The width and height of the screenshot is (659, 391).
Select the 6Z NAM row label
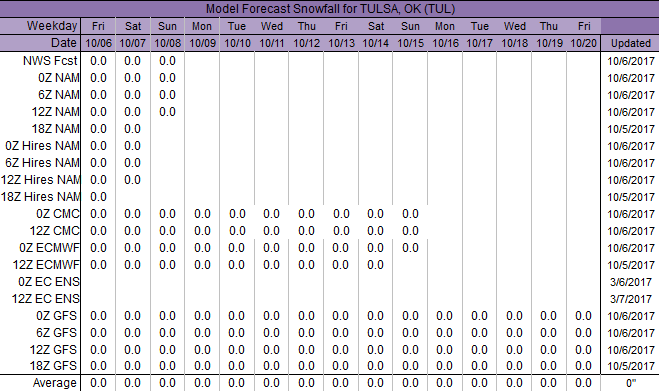[58, 95]
